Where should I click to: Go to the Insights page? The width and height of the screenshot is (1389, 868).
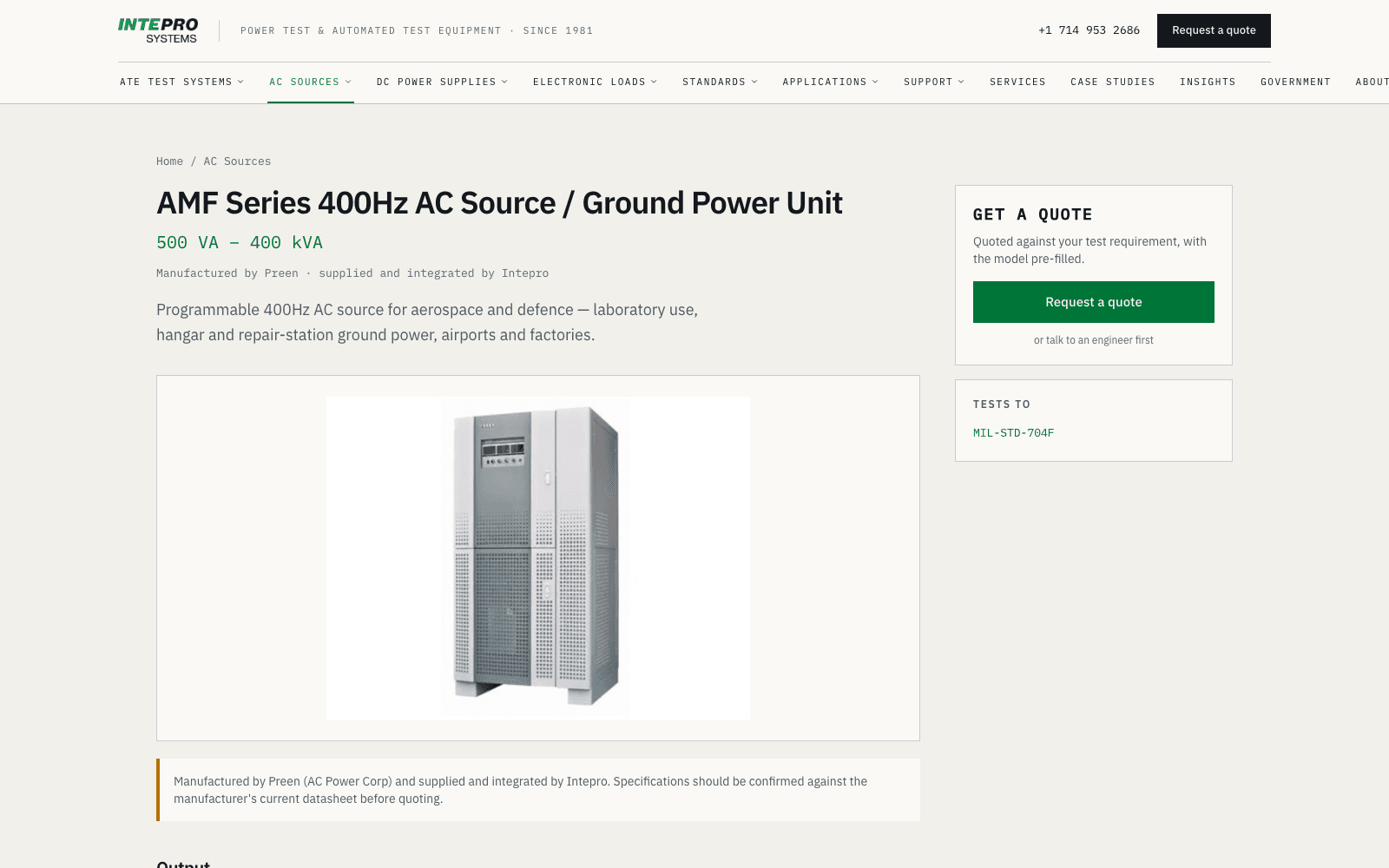click(1208, 82)
